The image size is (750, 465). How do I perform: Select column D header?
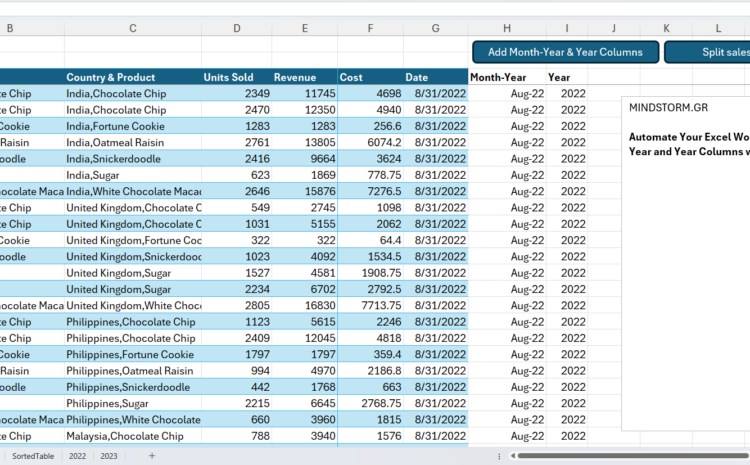[x=237, y=28]
